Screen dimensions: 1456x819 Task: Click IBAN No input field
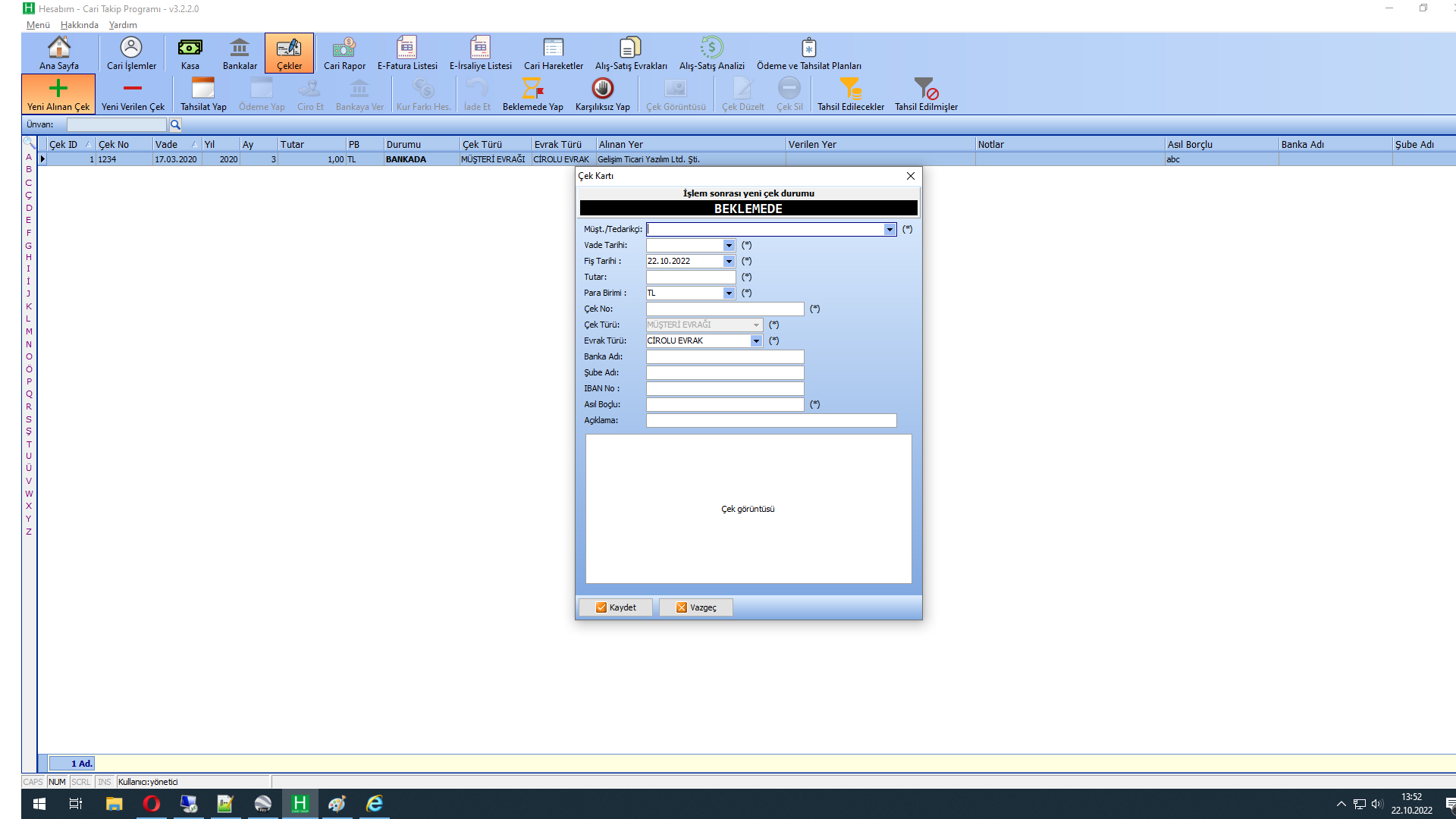pos(725,388)
